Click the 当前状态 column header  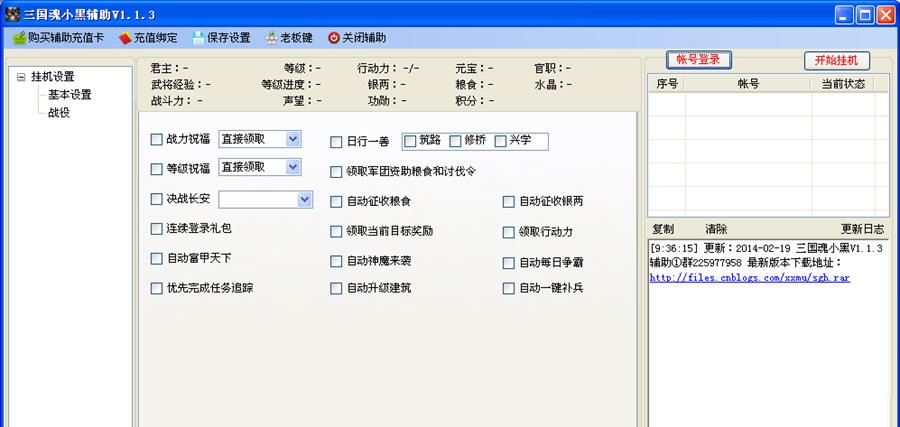click(843, 84)
